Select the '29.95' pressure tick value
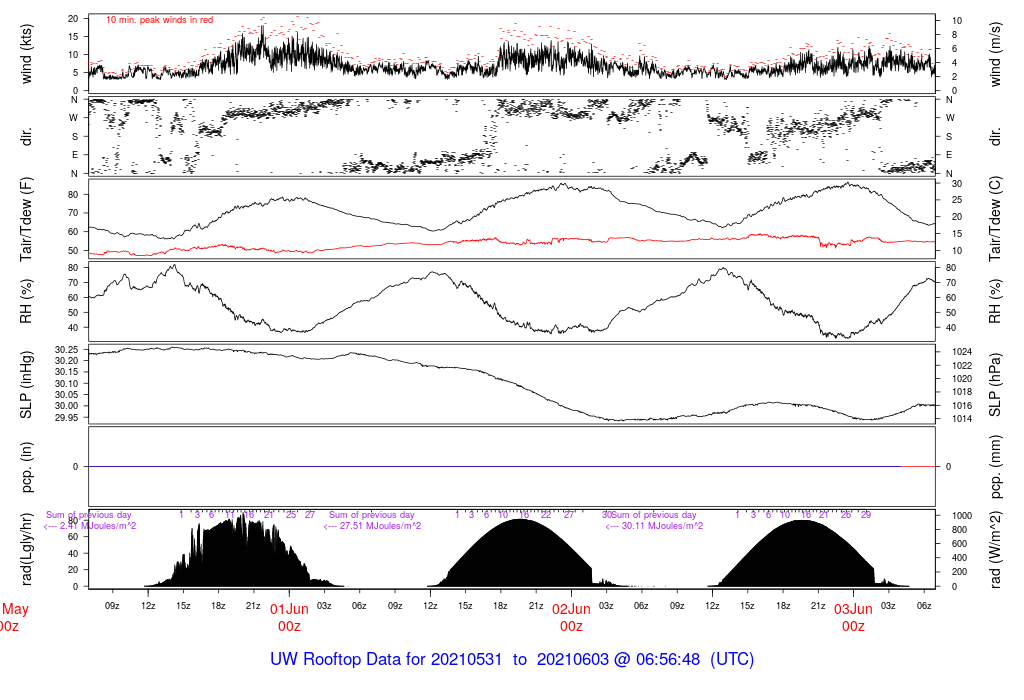The height and width of the screenshot is (700, 1024). [66, 417]
